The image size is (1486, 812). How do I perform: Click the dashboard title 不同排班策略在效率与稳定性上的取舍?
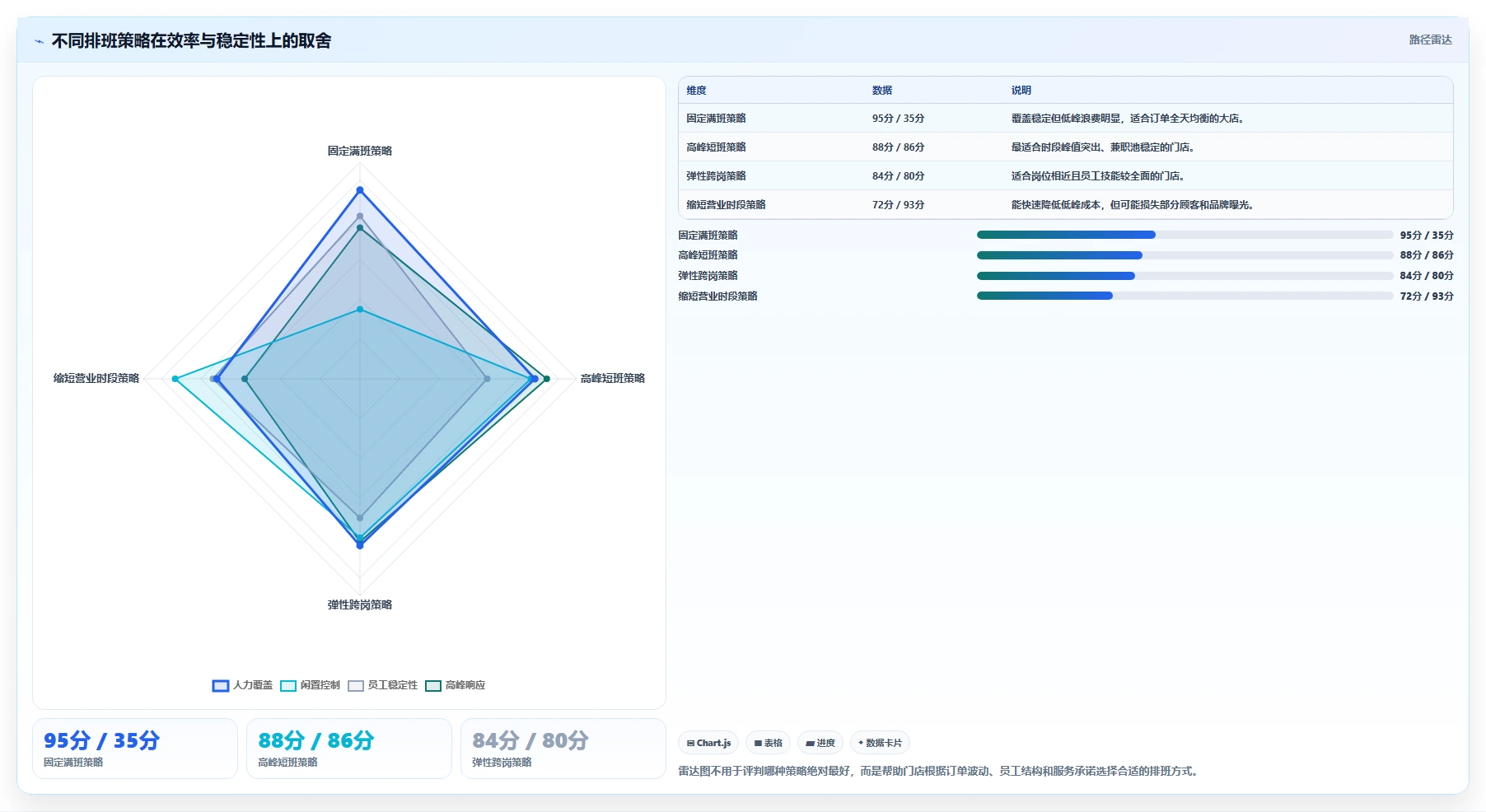click(191, 41)
